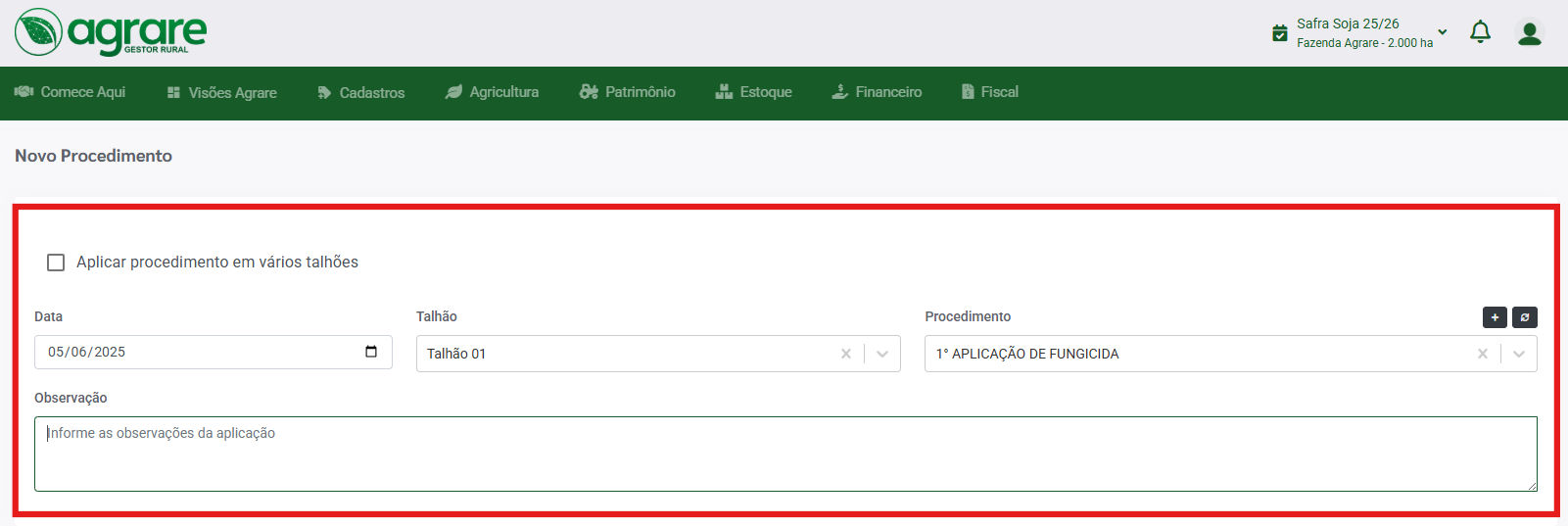Open the Comece Aqui menu

[70, 92]
